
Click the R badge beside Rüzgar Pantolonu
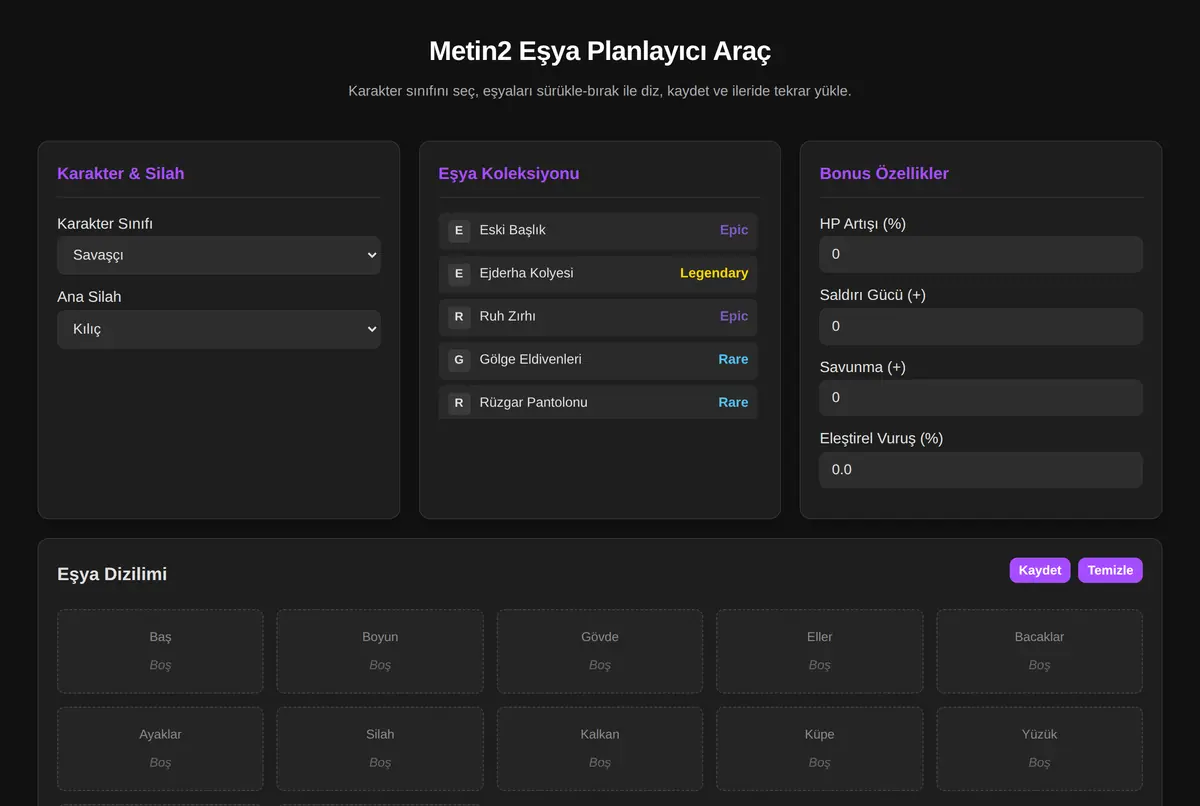[459, 402]
